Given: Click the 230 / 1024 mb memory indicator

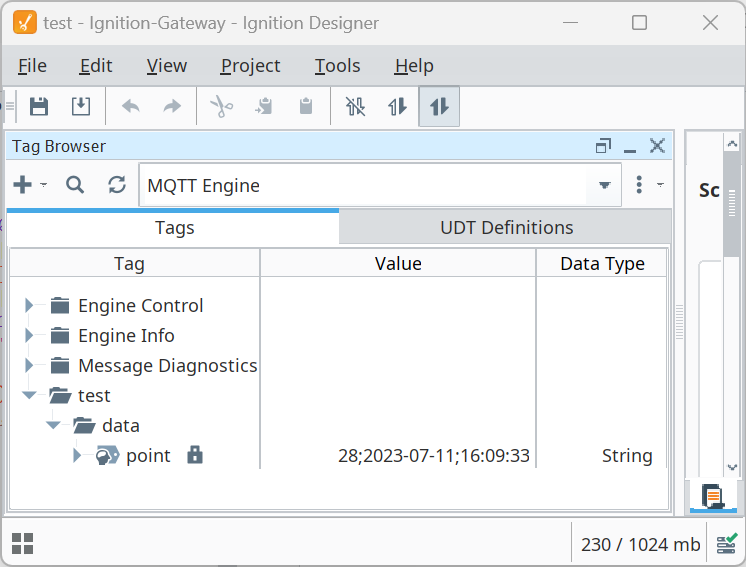Looking at the screenshot, I should tap(640, 544).
